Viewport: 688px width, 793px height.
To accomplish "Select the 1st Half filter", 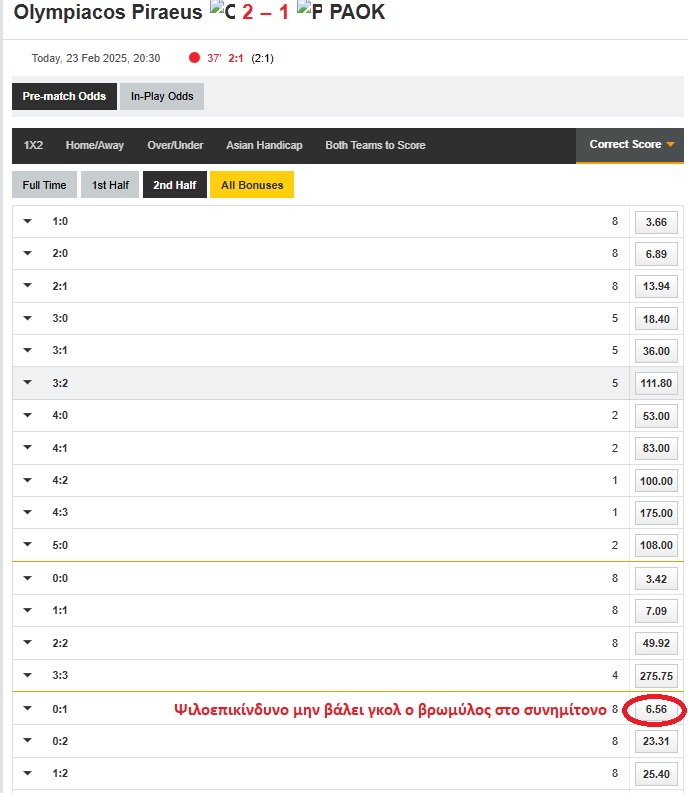I will click(x=110, y=185).
